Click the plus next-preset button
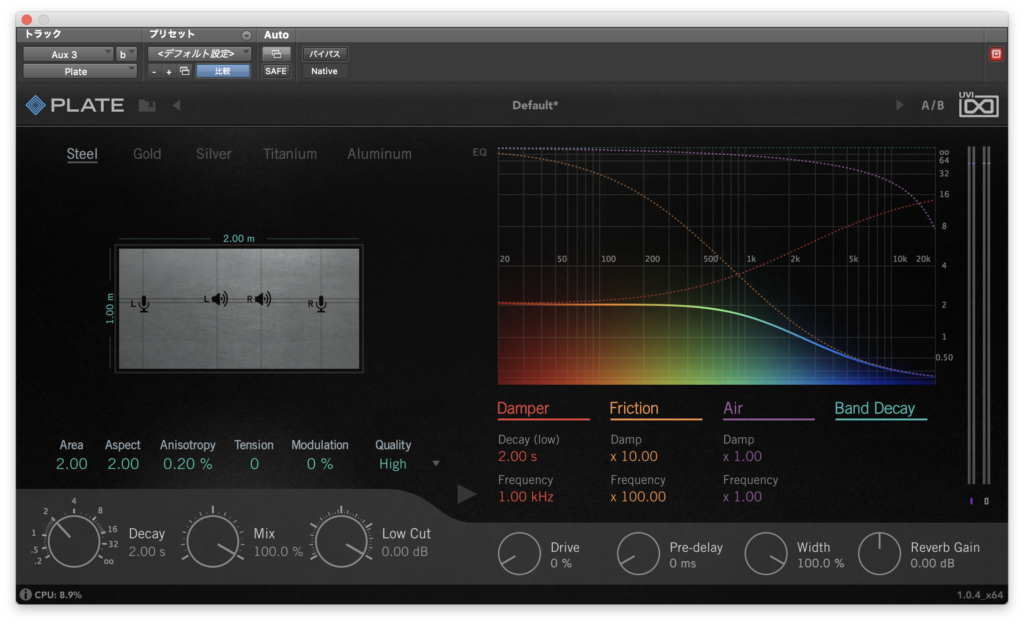The image size is (1024, 624). pos(168,72)
